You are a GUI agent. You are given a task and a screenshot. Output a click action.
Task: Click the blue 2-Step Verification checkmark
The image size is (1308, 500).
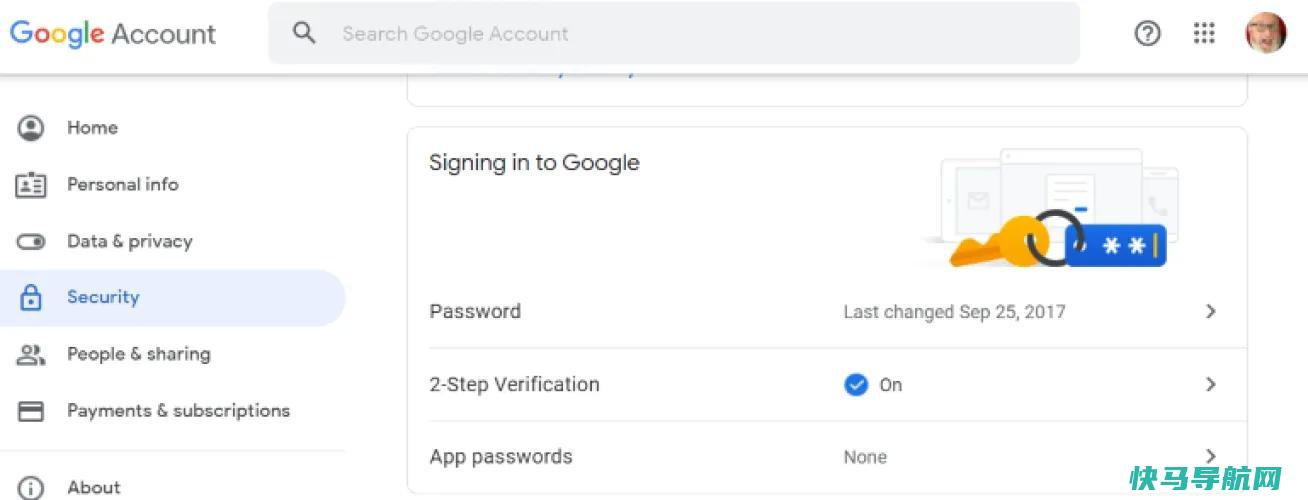(x=856, y=384)
